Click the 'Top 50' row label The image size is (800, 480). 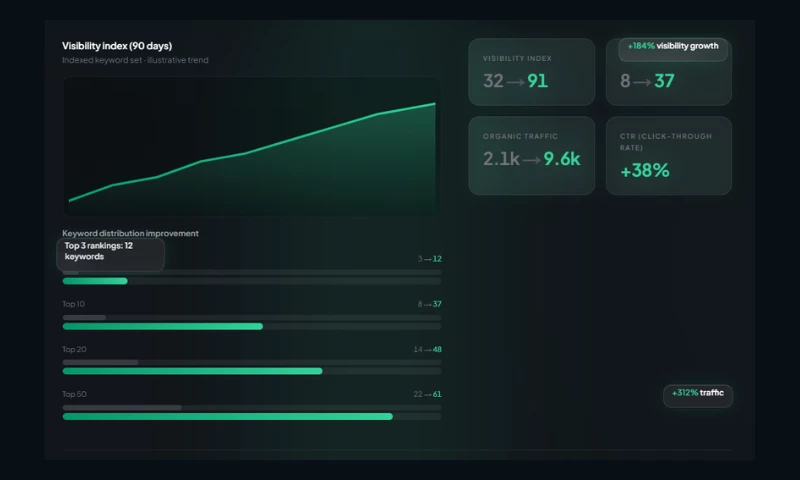click(x=74, y=394)
